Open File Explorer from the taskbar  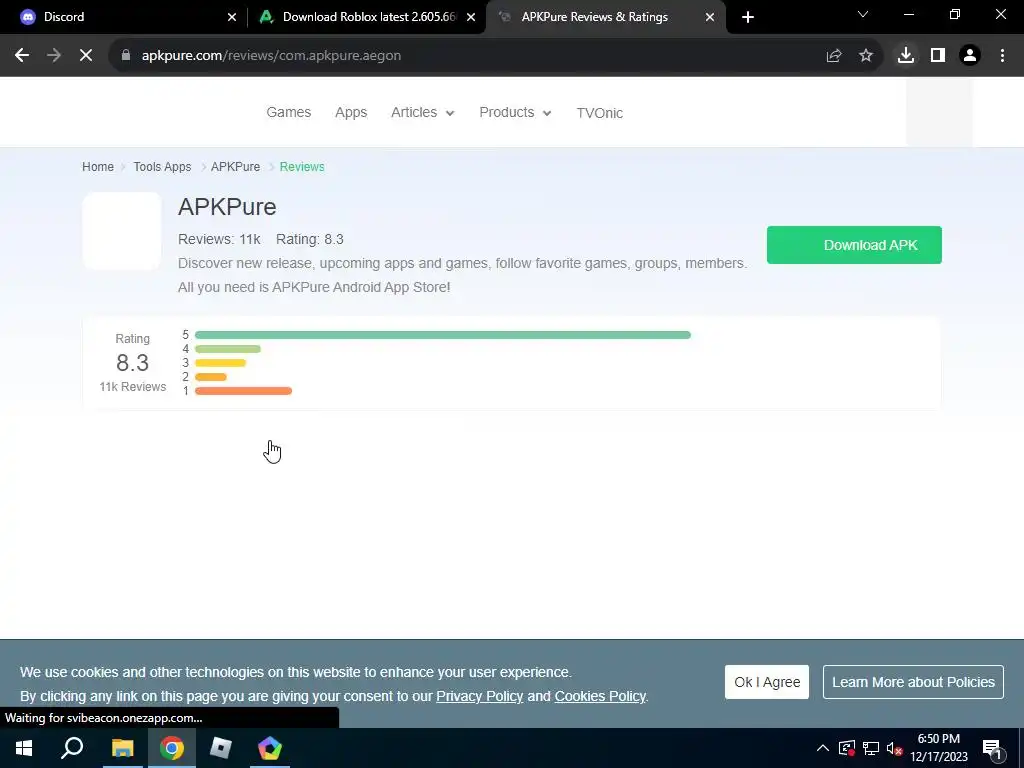122,748
